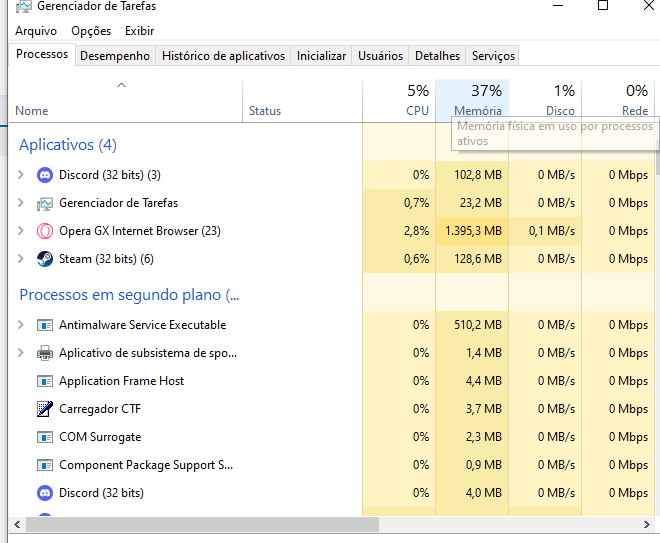Screen dimensions: 660x543
Task: Click Gerenciador de Tarefas memory 23,2 MB
Action: coord(481,203)
